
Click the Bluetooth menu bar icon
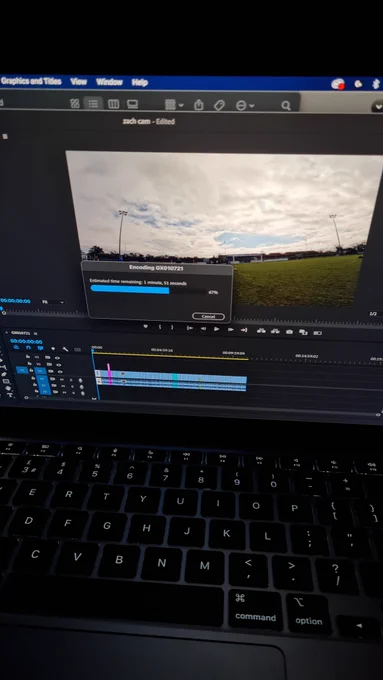376,84
